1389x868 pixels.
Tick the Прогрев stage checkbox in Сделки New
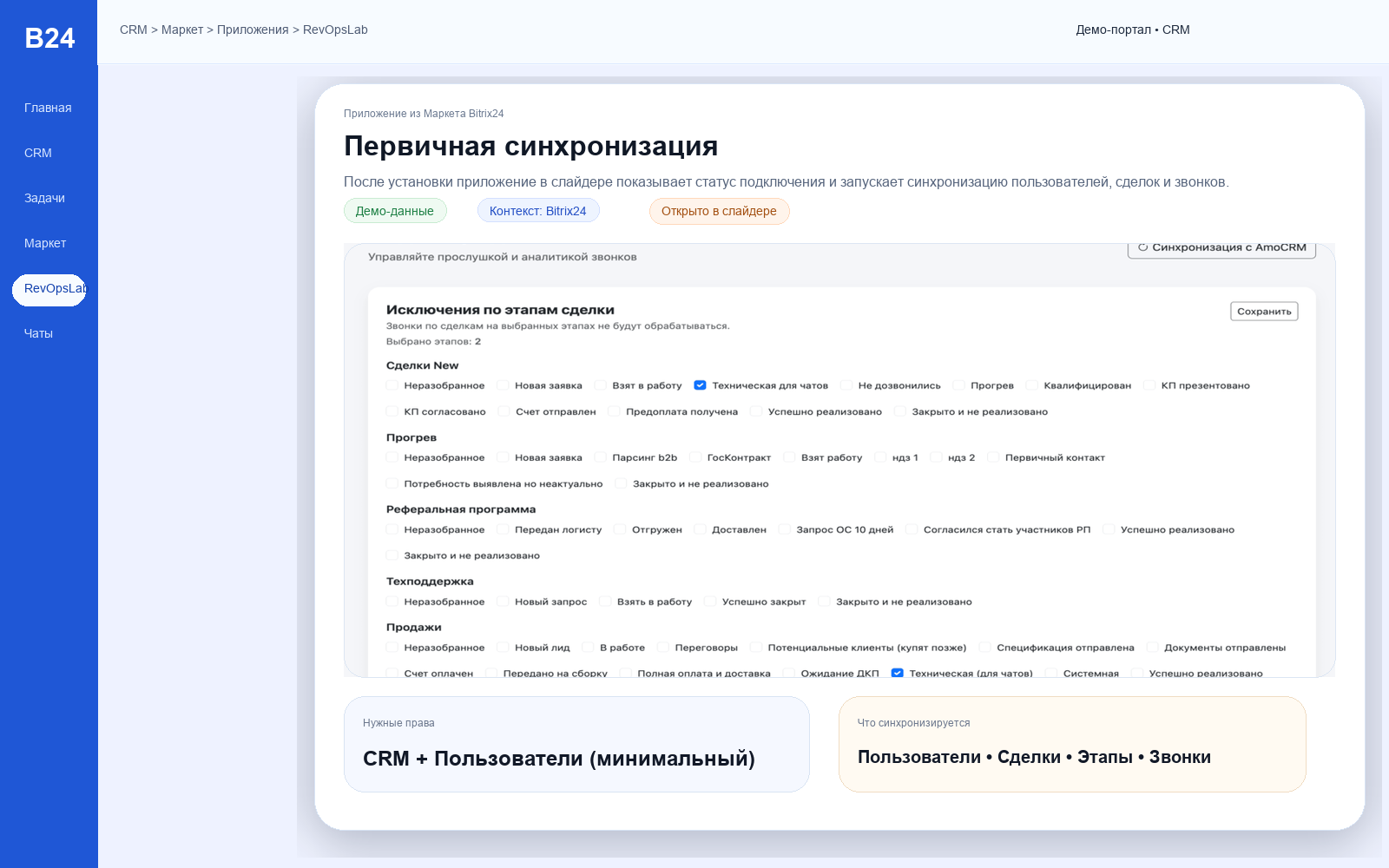(958, 385)
